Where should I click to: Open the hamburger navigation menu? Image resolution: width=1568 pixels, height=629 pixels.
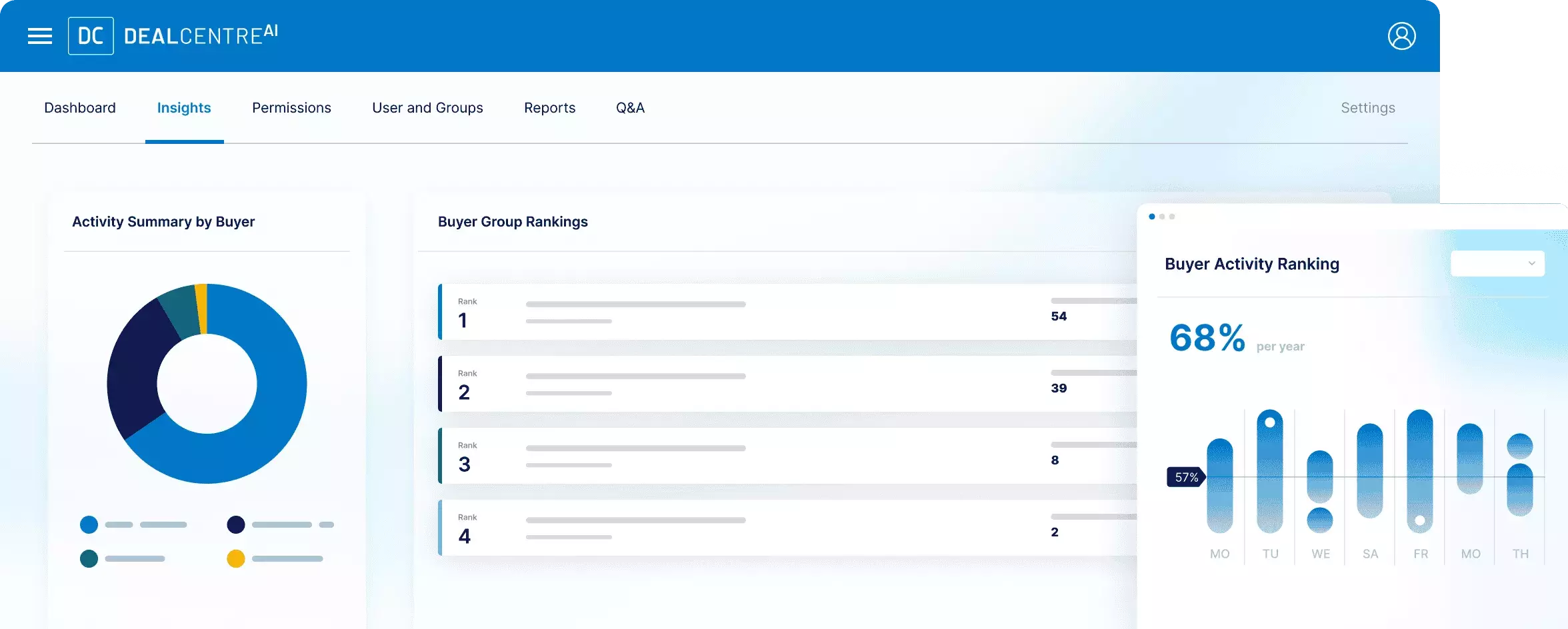(39, 35)
